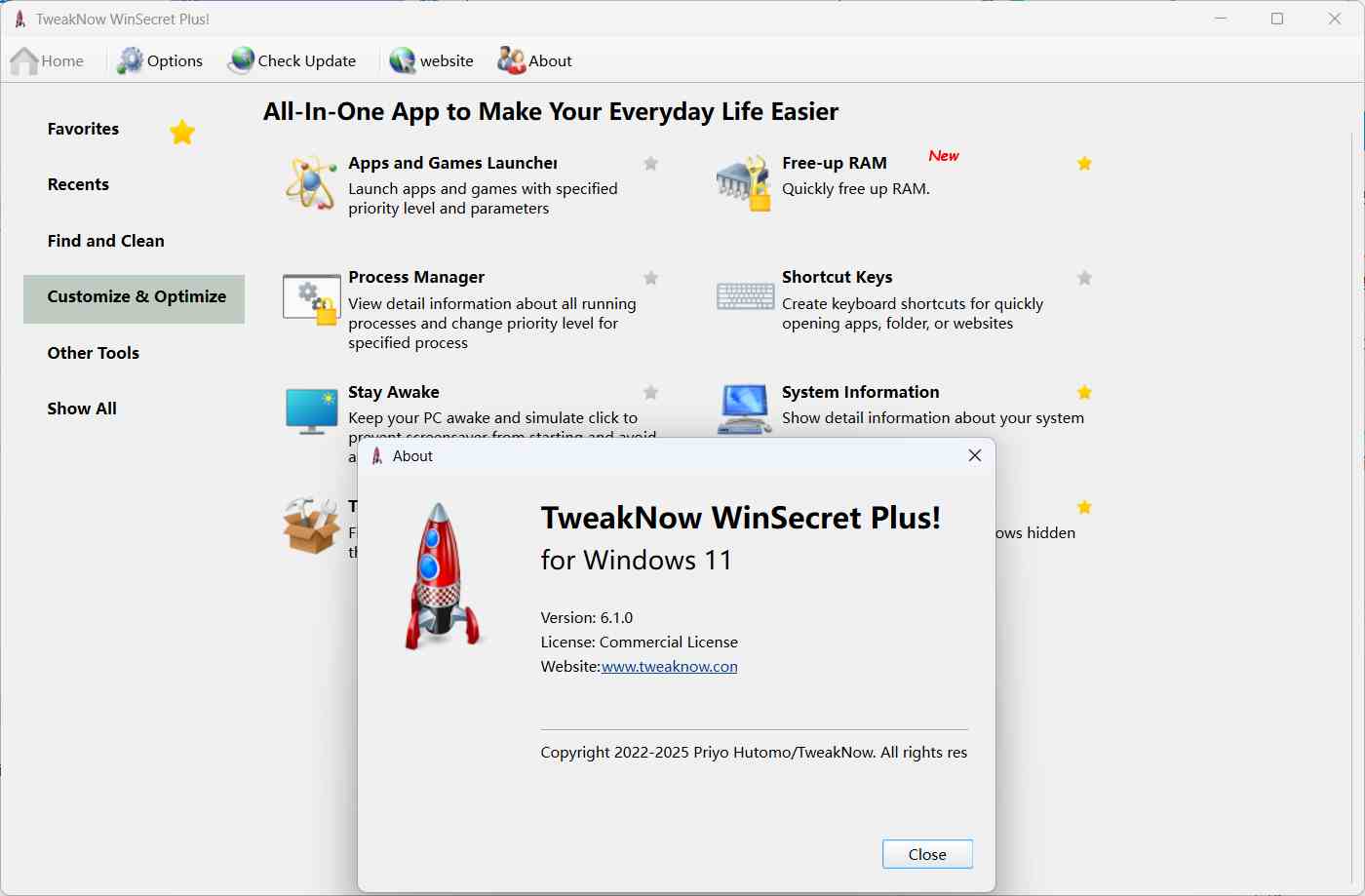Click the Apps and Games Launcher title
Viewport: 1365px width, 896px height.
pos(453,163)
